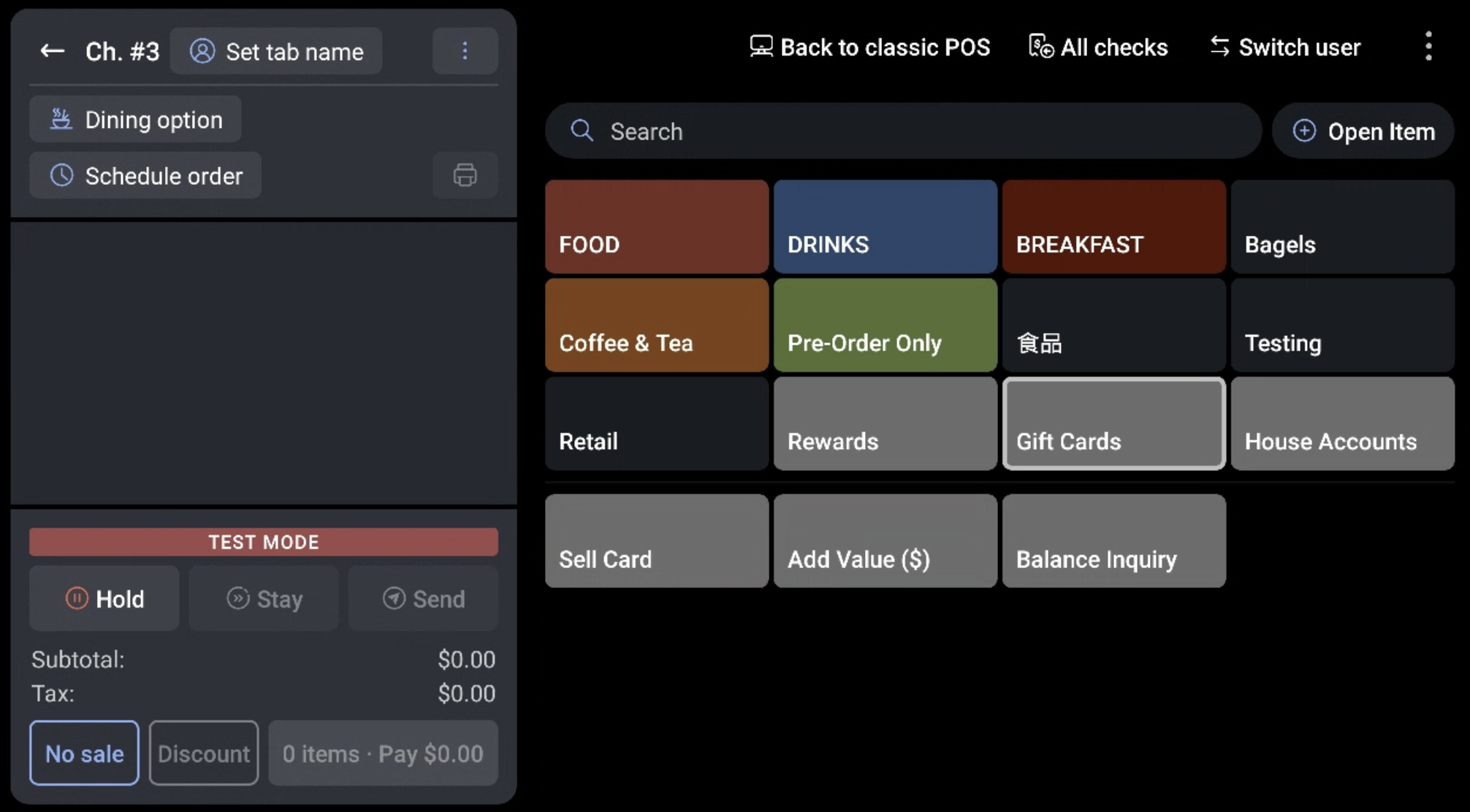Screen dimensions: 1470x812
Task: Click the printer icon for receipt
Action: point(465,175)
